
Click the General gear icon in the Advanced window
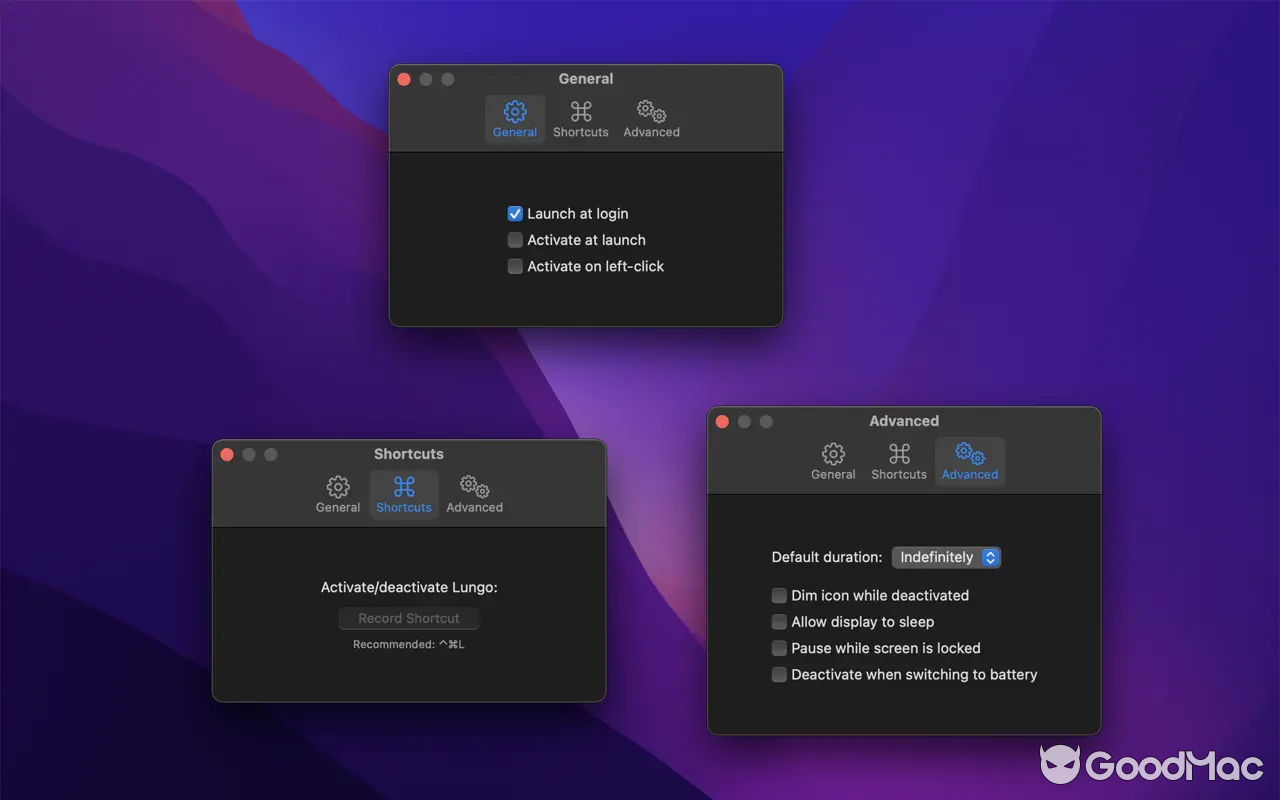833,455
